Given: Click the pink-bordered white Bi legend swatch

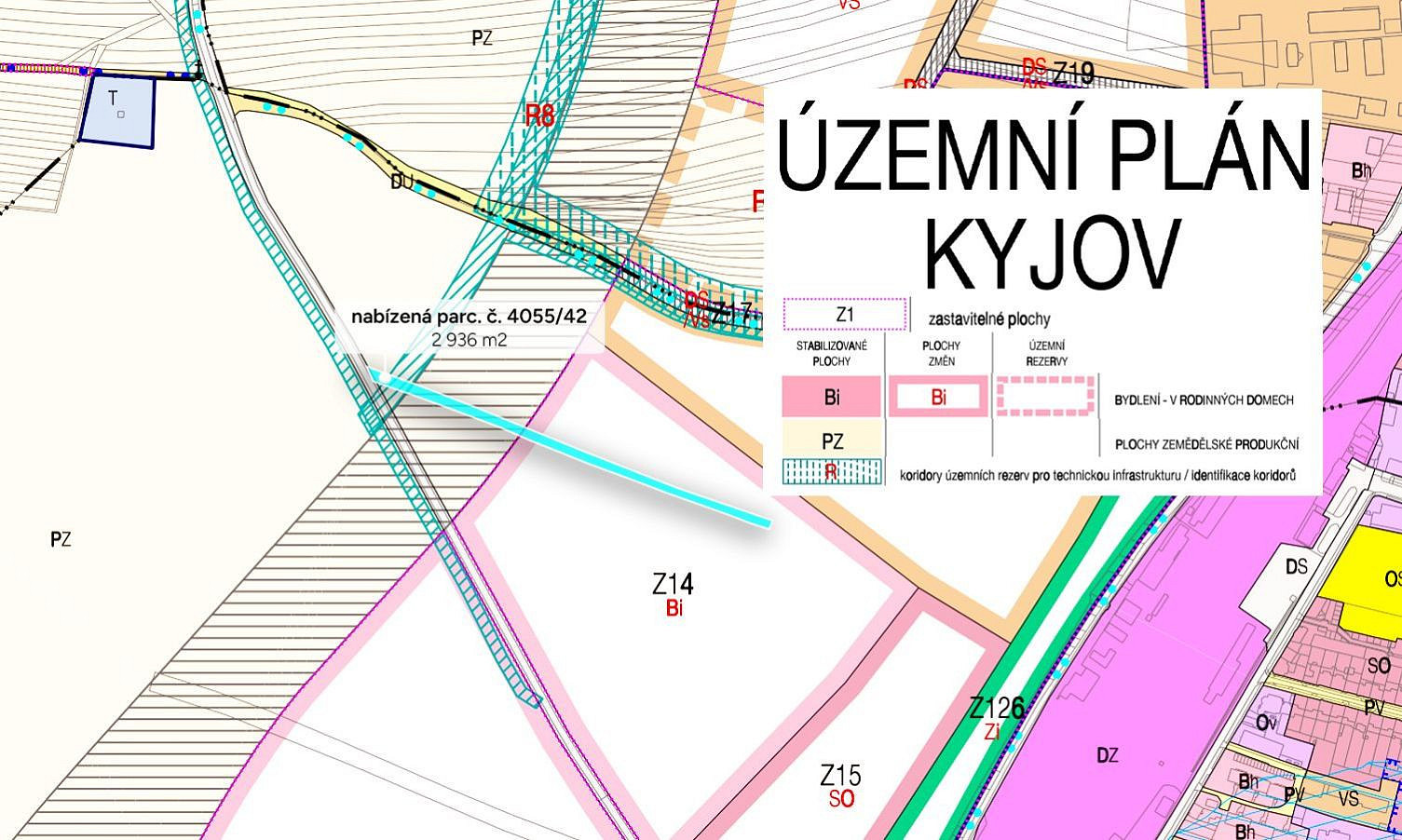Looking at the screenshot, I should tap(938, 397).
